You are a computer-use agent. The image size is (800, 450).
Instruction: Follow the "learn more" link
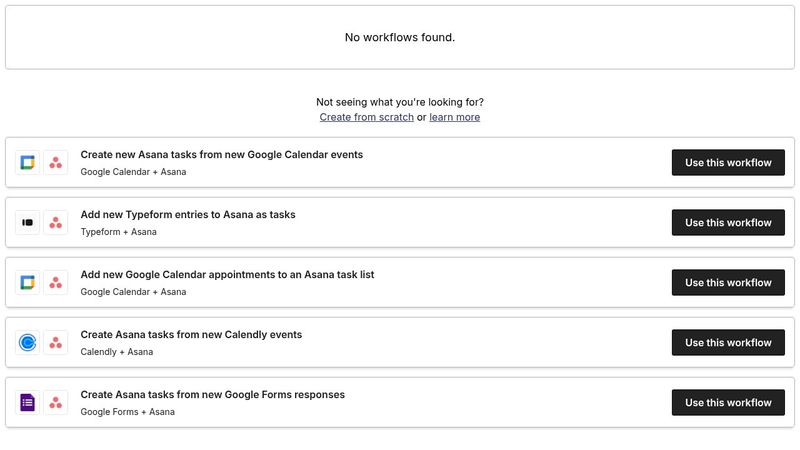(455, 117)
